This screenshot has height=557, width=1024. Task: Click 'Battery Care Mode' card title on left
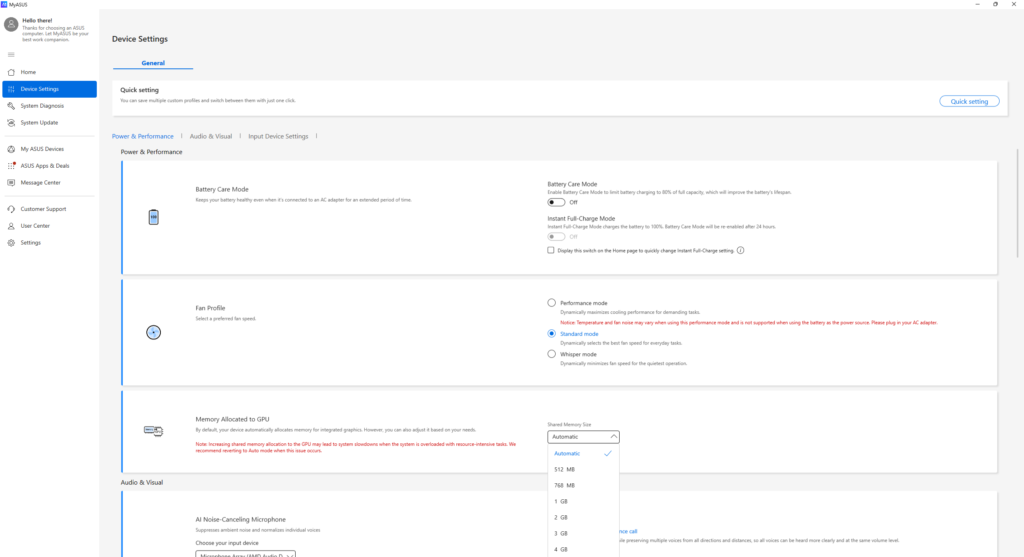point(222,189)
